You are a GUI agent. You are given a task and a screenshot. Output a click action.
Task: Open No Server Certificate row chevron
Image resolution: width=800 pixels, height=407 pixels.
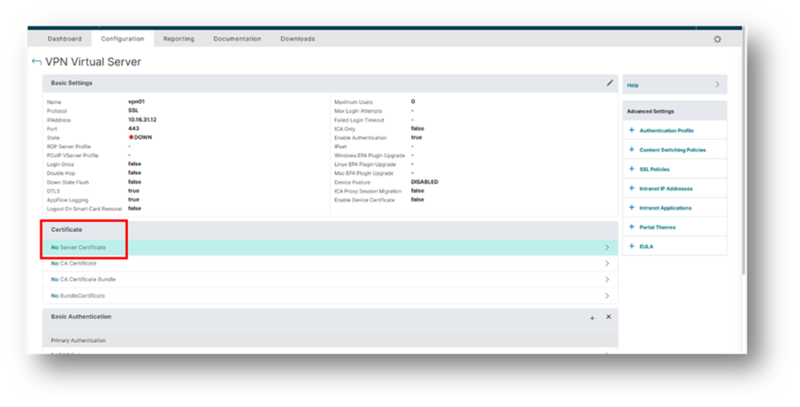click(x=607, y=247)
